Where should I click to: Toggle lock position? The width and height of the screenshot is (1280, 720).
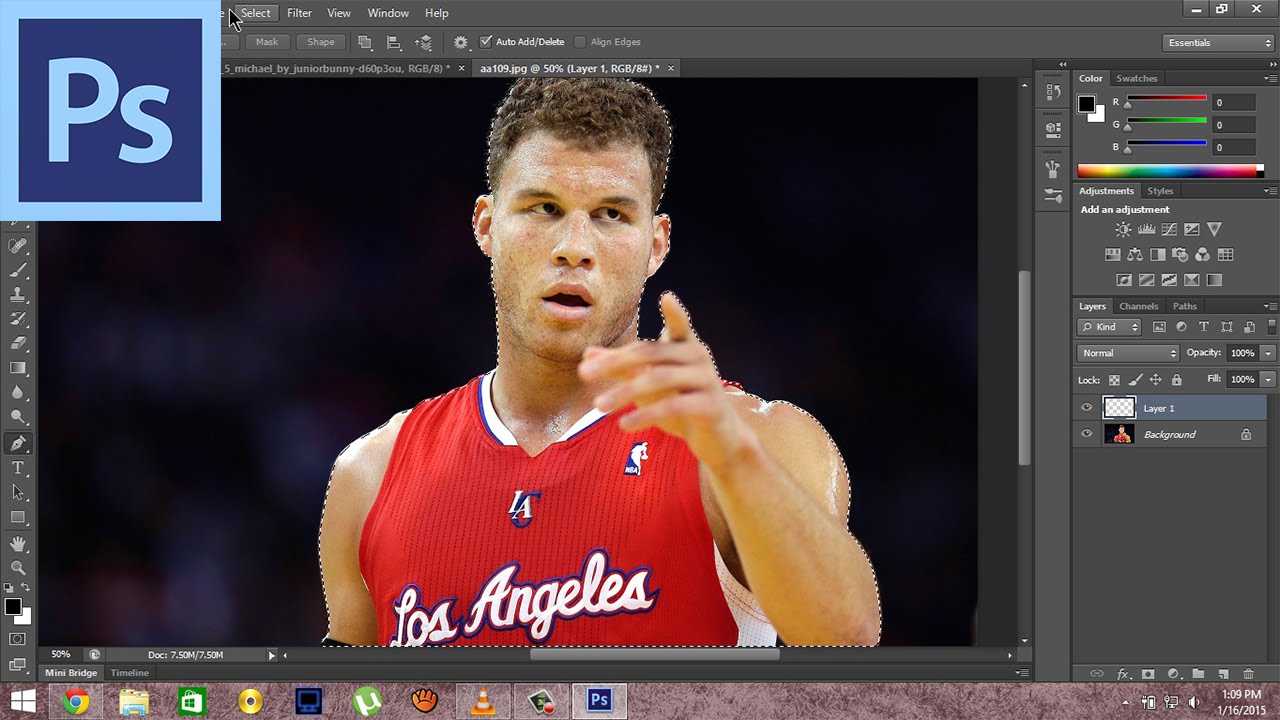pos(1155,380)
